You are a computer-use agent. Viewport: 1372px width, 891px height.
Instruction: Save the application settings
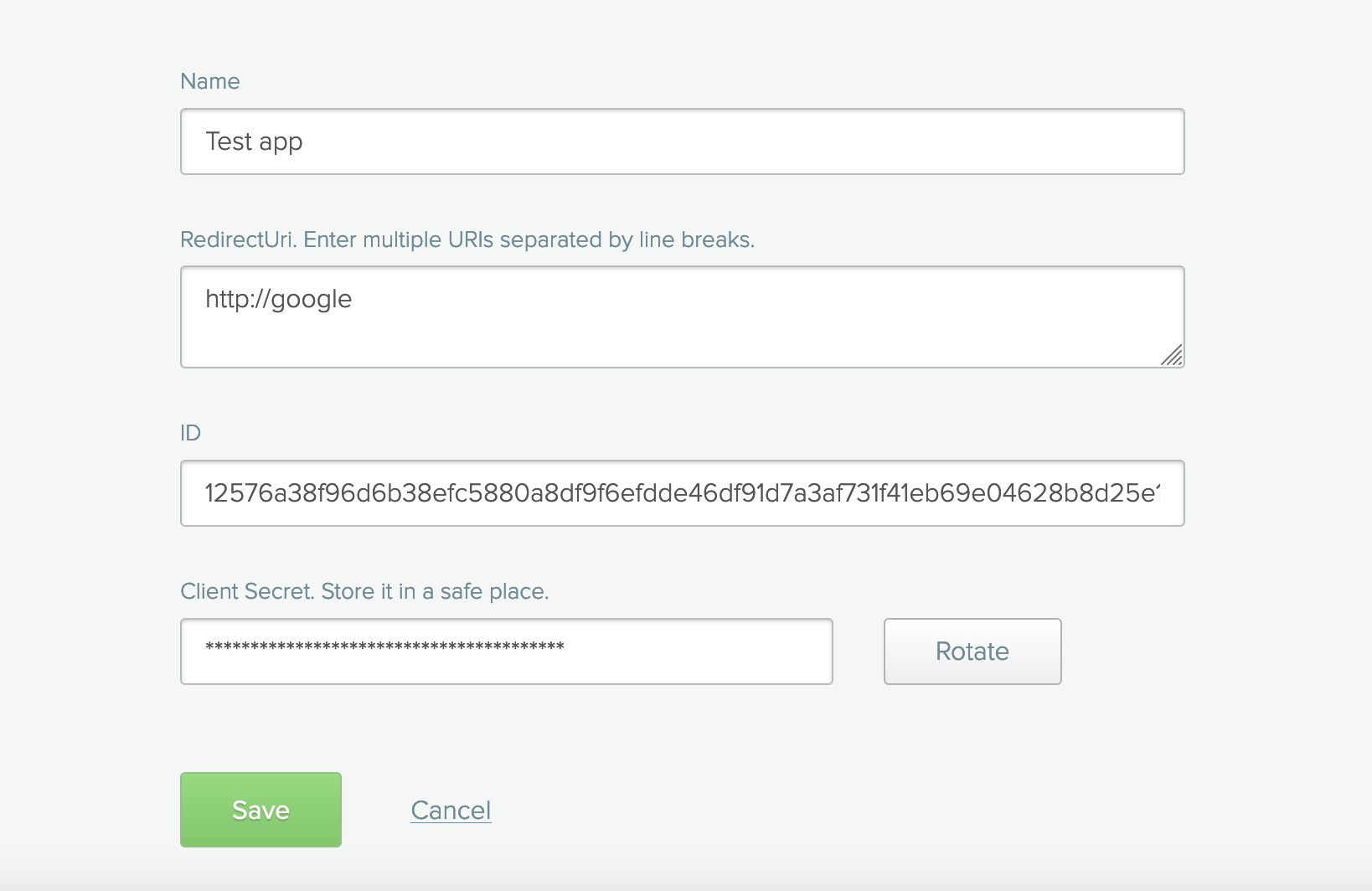[x=260, y=810]
